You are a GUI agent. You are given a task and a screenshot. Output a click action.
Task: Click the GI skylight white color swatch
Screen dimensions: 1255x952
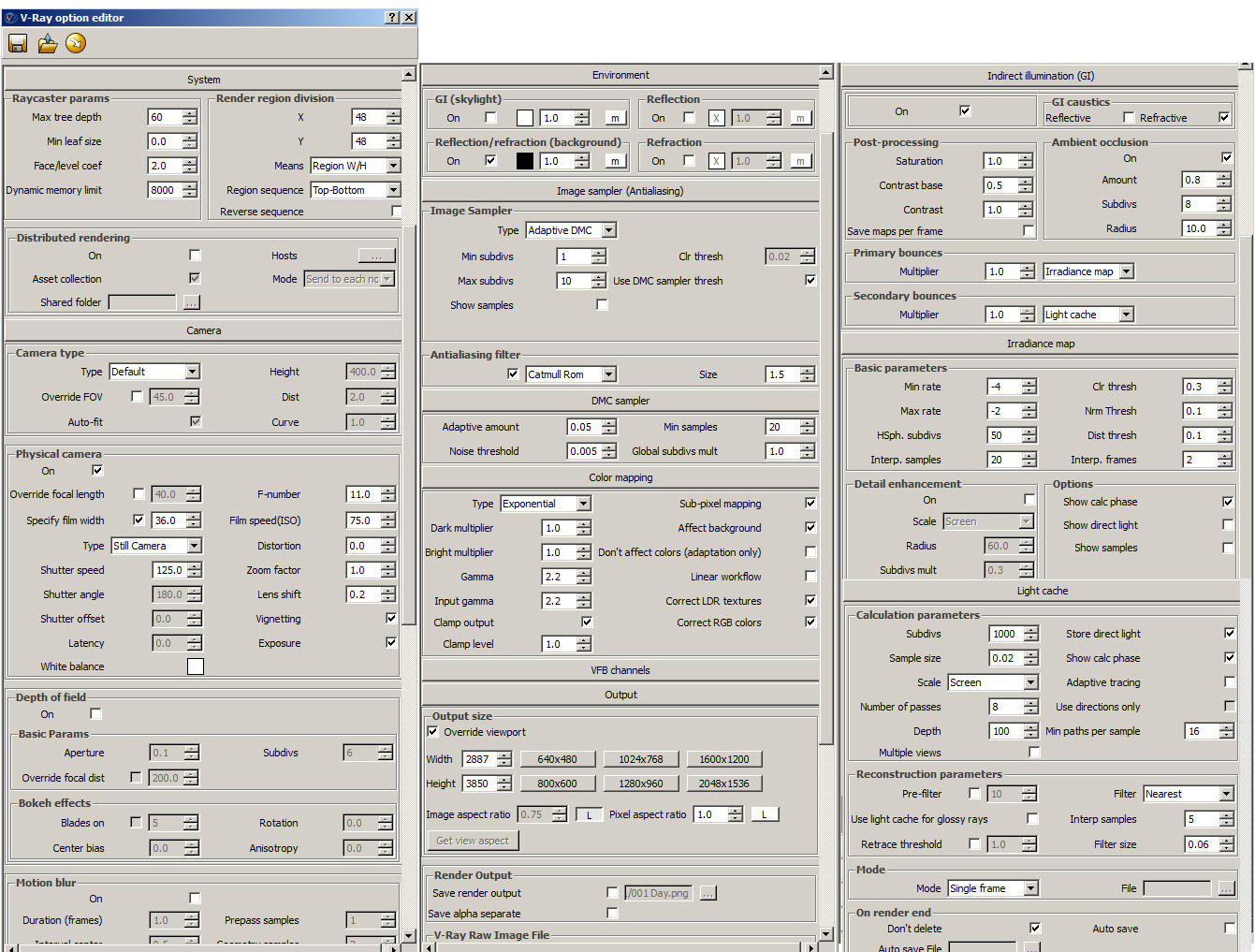pos(525,118)
